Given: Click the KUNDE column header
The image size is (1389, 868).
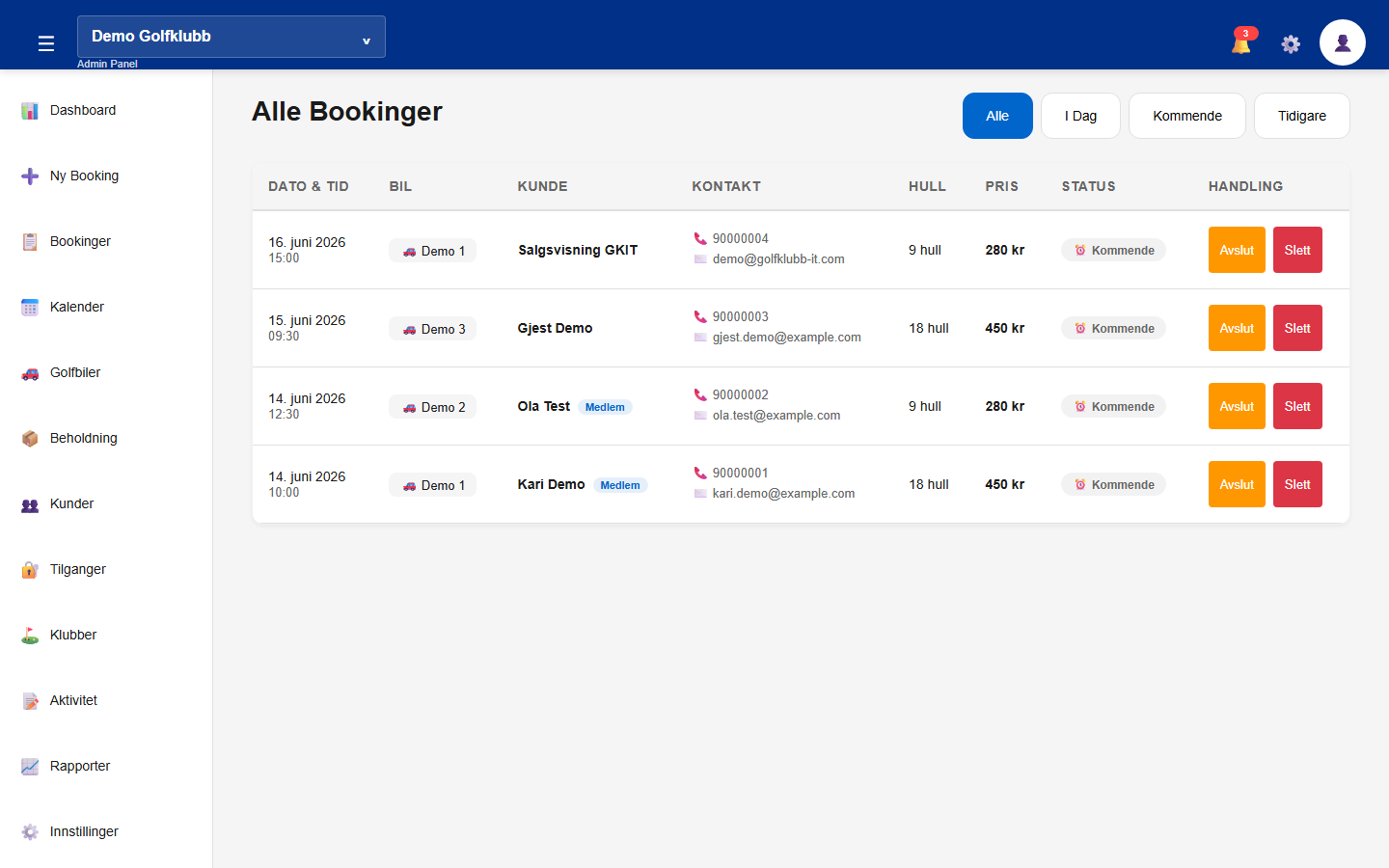Looking at the screenshot, I should (x=542, y=186).
